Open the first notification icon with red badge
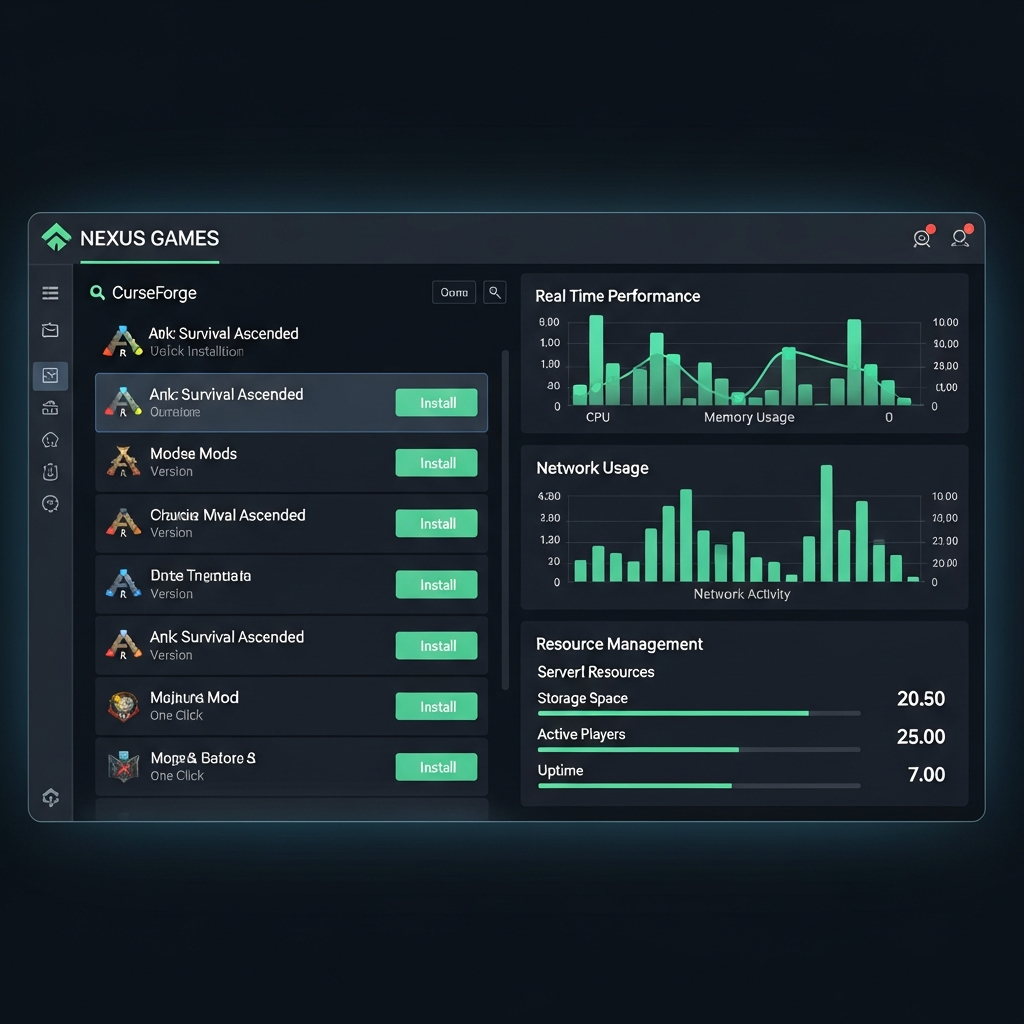The width and height of the screenshot is (1024, 1024). click(921, 238)
